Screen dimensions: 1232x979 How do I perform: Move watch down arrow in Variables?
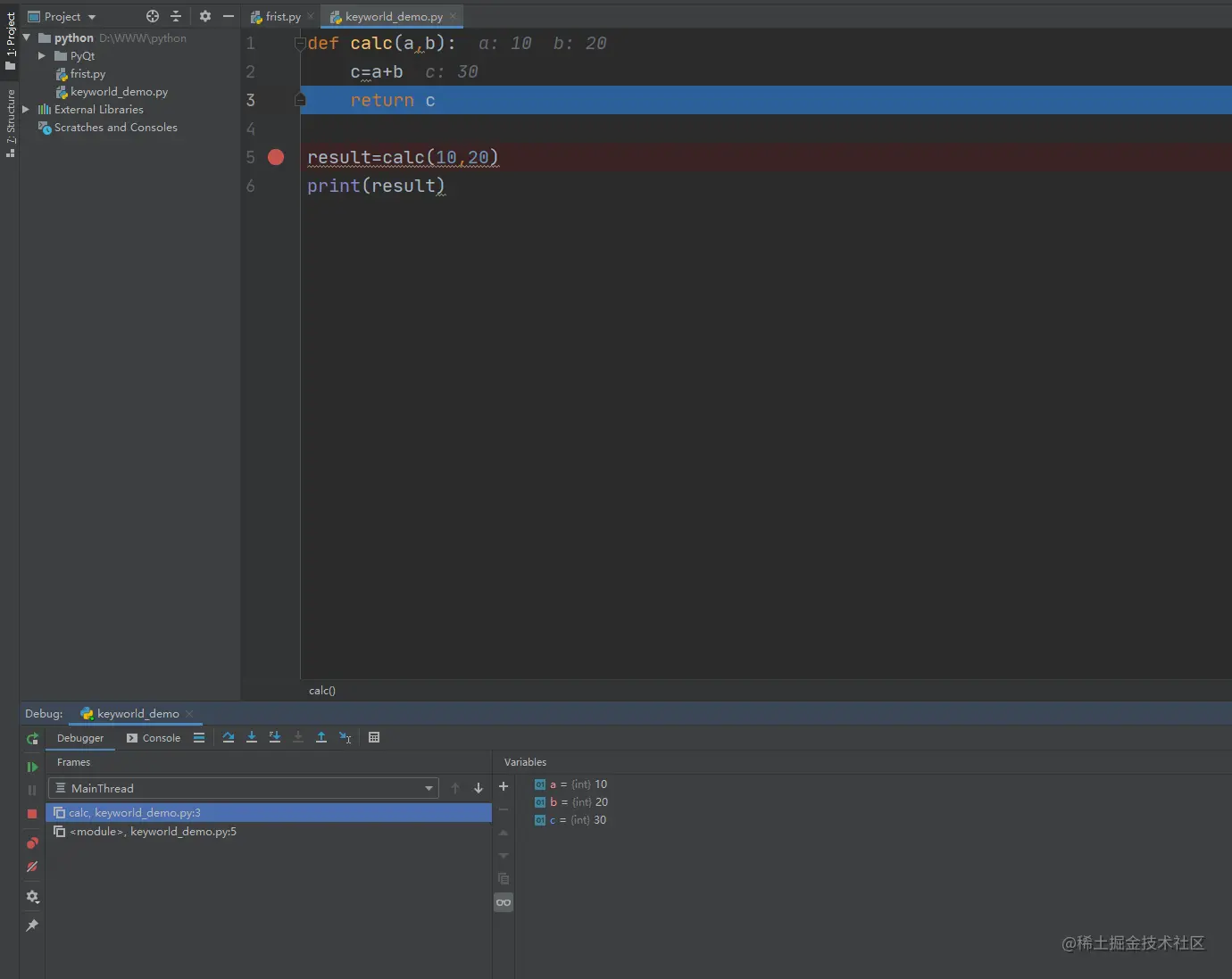pyautogui.click(x=504, y=856)
